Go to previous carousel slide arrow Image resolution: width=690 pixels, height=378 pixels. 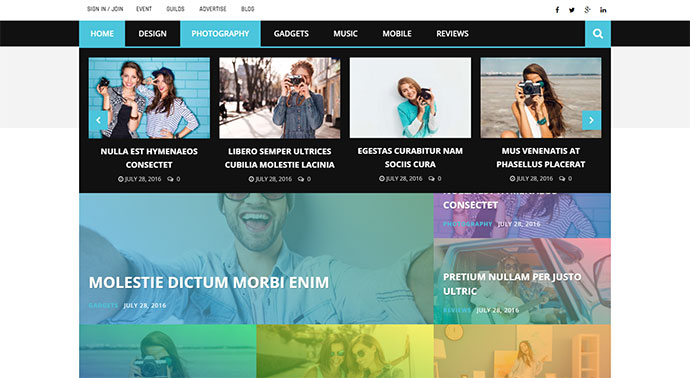(x=98, y=120)
